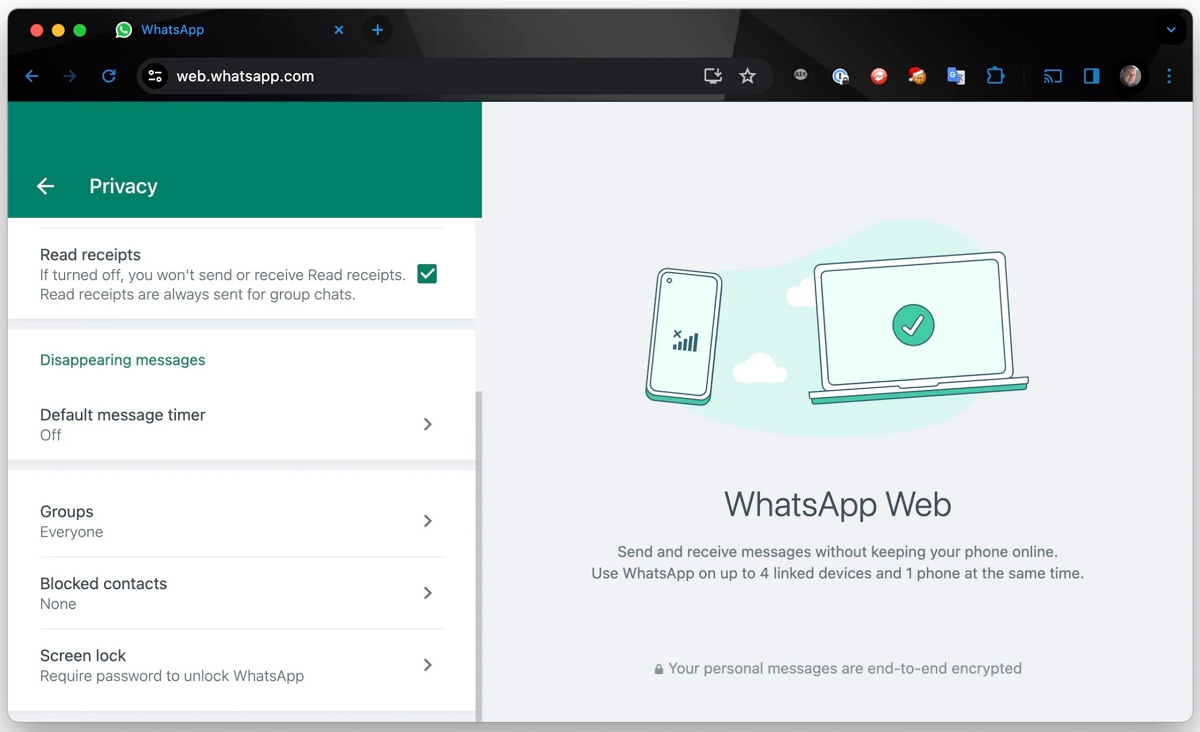Open Screen lock chevron arrow
The height and width of the screenshot is (732, 1200).
tap(427, 665)
